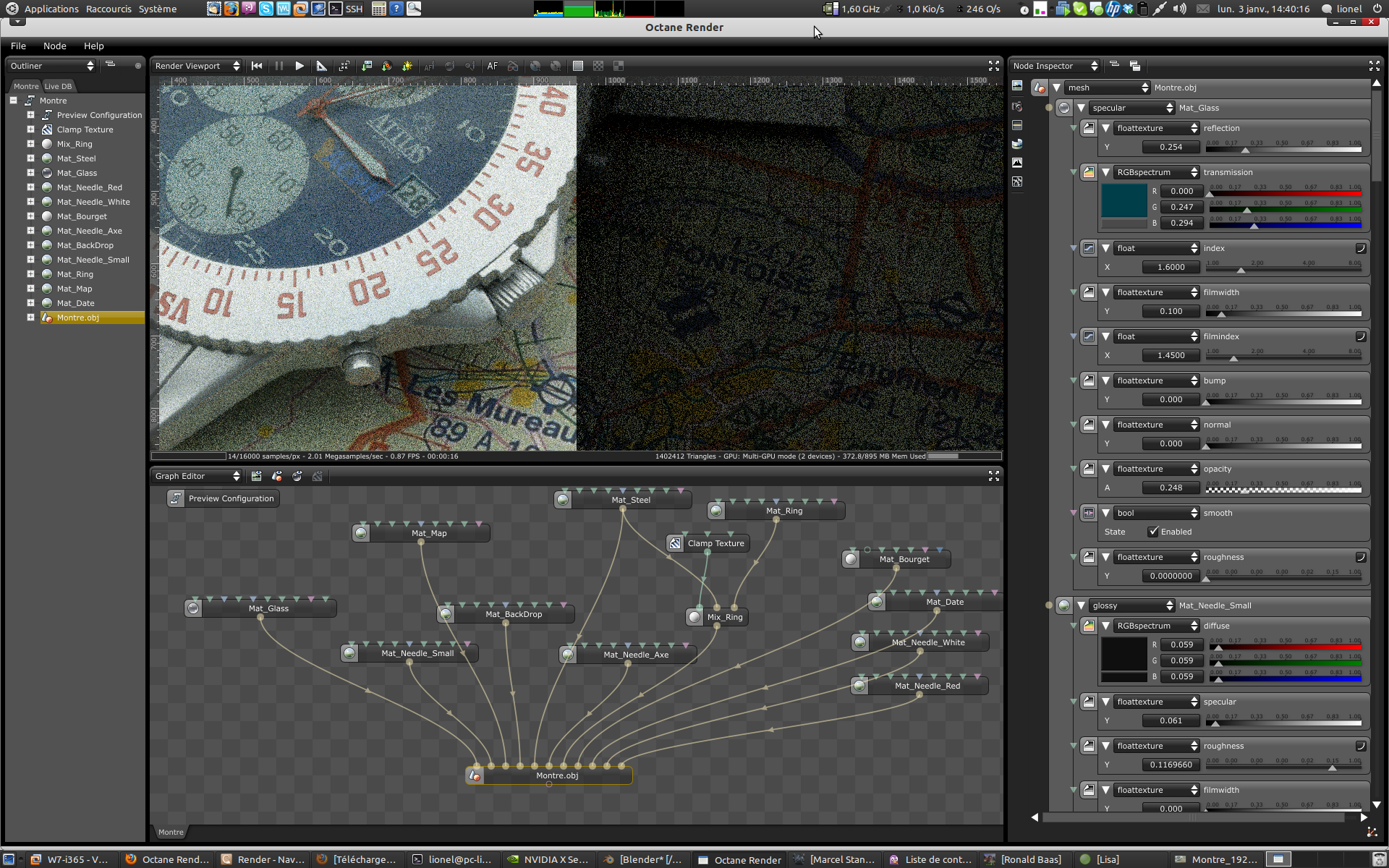This screenshot has height=868, width=1389.
Task: Toggle the toolbar button beside index parameter
Action: 1361,248
